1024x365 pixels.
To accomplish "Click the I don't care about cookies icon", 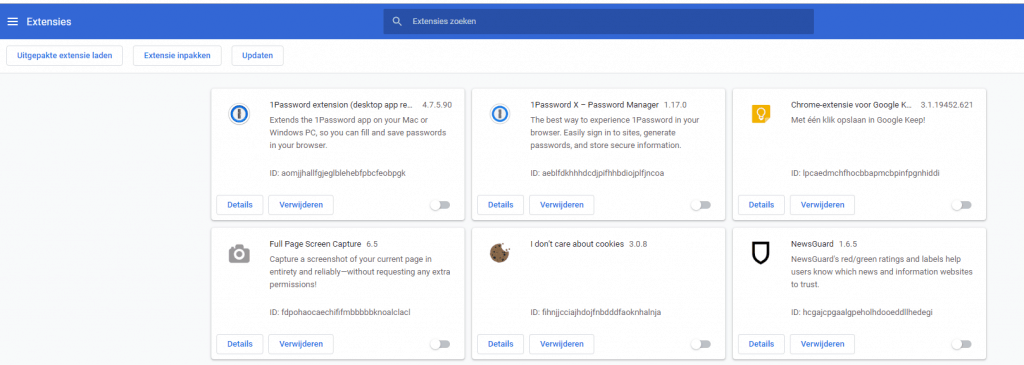I will pyautogui.click(x=500, y=253).
